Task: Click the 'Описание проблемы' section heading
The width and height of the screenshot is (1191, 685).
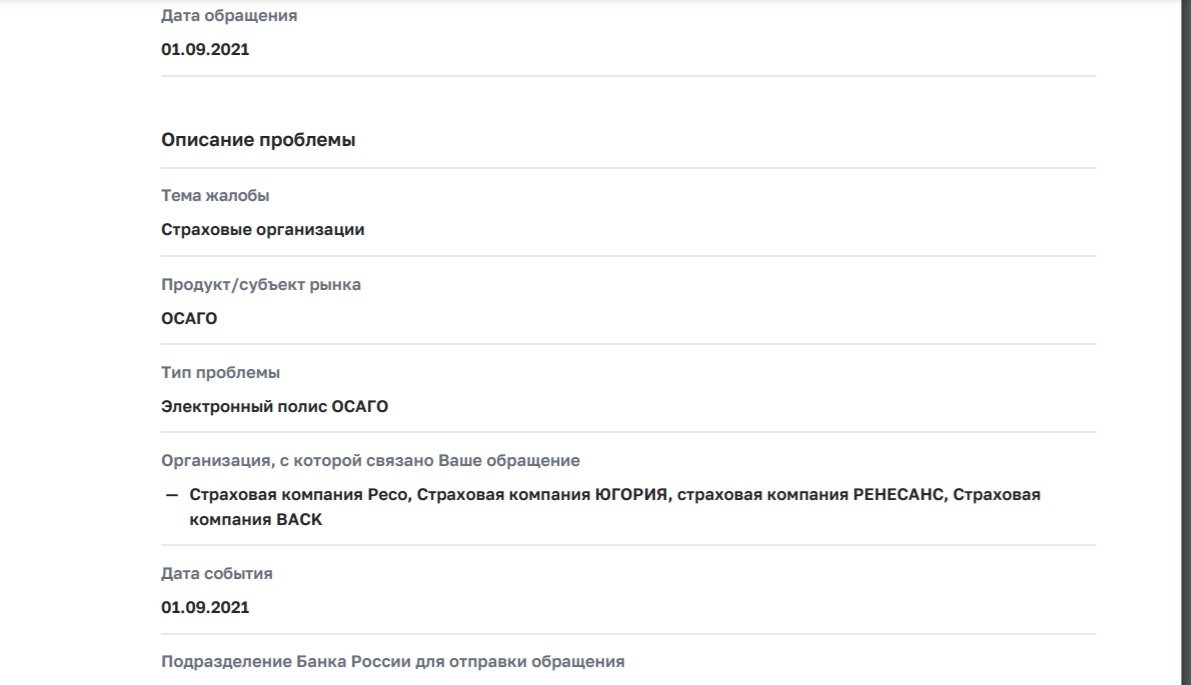Action: tap(258, 140)
